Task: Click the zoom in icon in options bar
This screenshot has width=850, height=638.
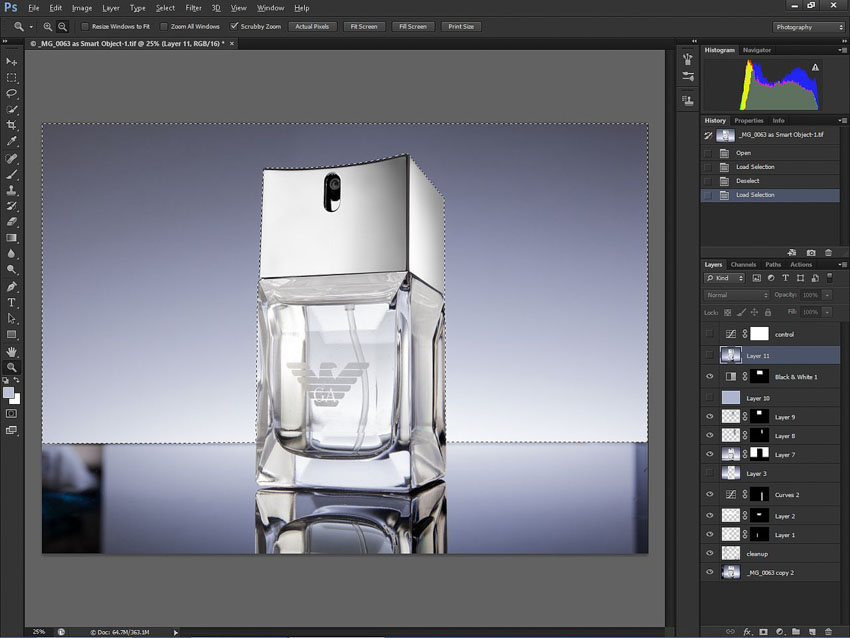Action: [x=48, y=27]
